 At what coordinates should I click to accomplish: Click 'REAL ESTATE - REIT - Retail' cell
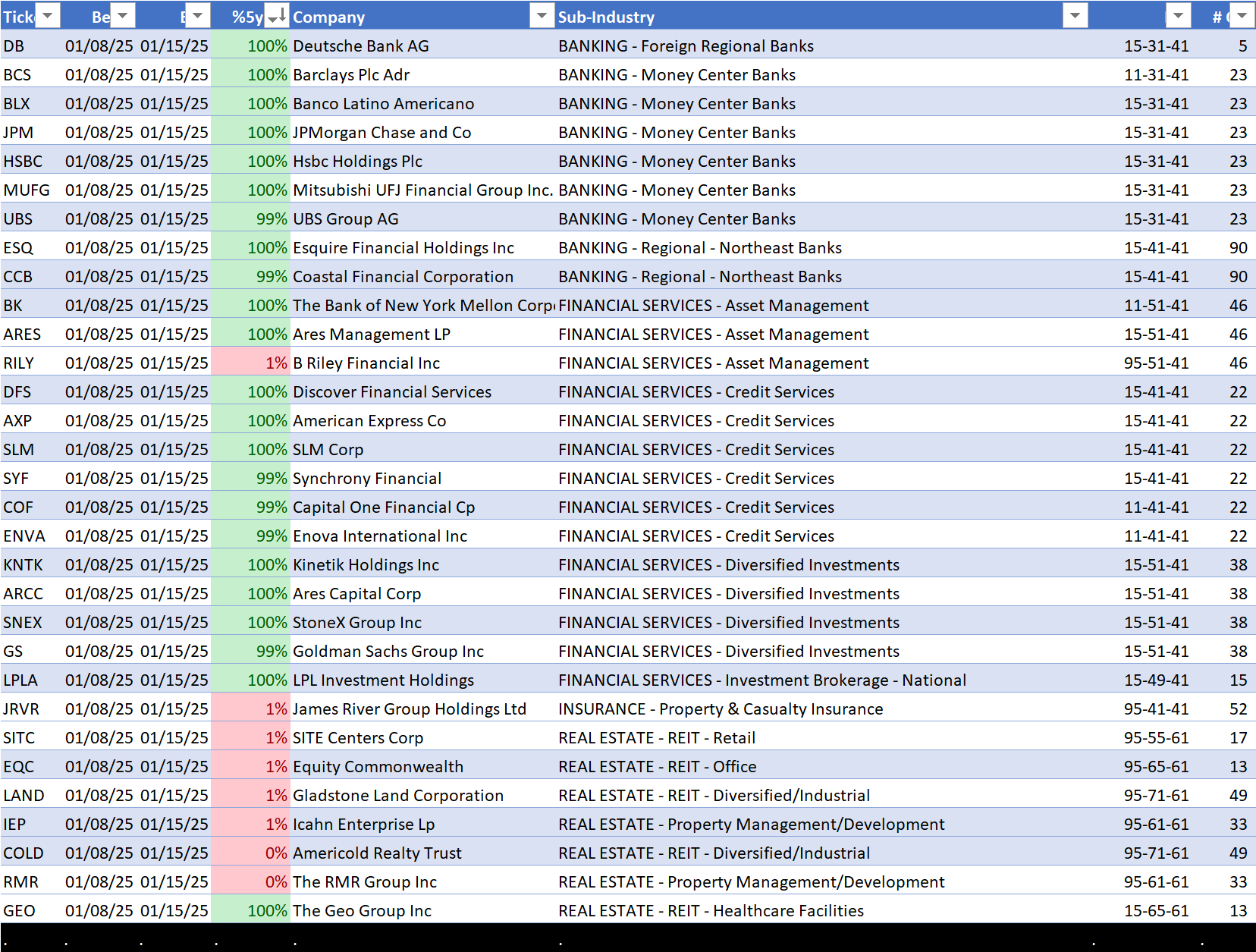coord(823,738)
